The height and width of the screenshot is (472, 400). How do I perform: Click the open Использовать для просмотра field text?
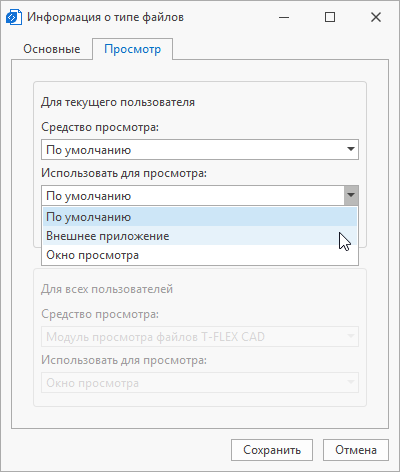[88, 196]
